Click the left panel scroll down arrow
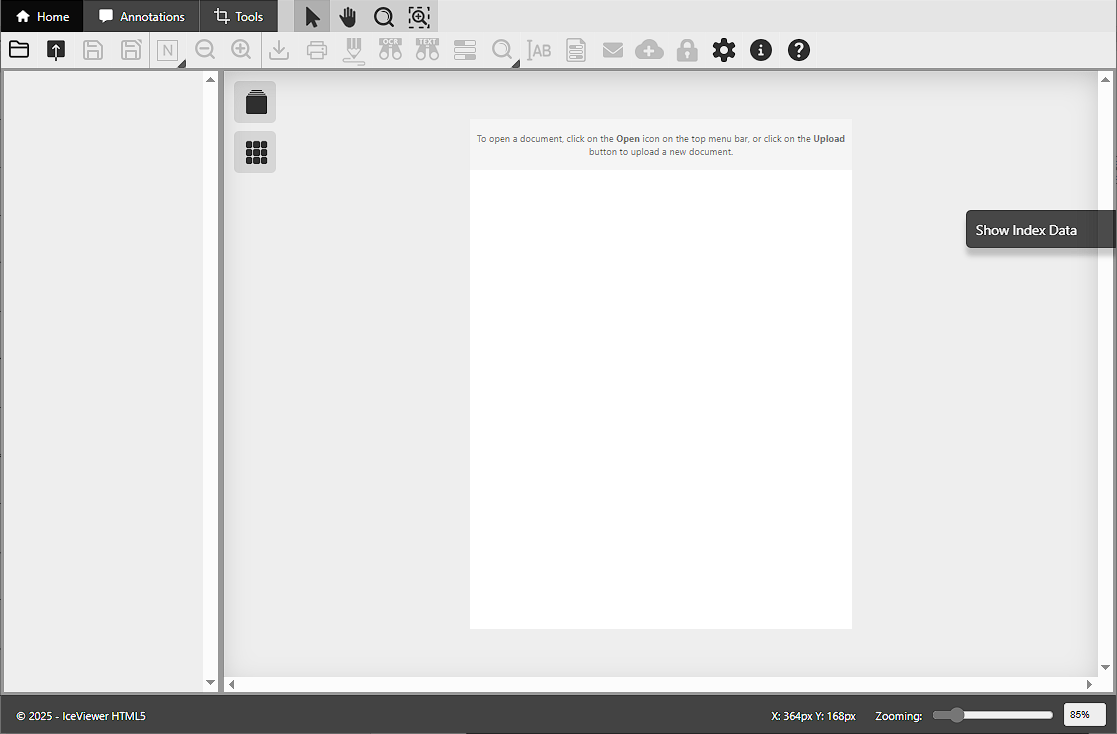Screen dimensions: 1117x734 pyautogui.click(x=210, y=682)
